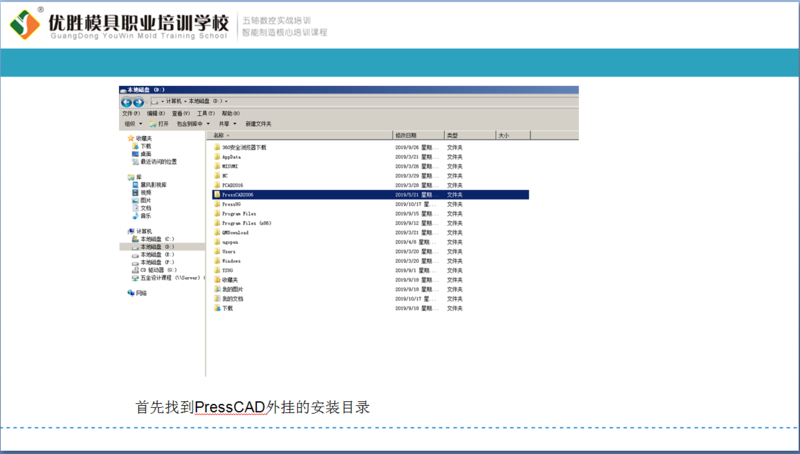The image size is (800, 454).
Task: Select the Windows folder icon
Action: coord(217,261)
